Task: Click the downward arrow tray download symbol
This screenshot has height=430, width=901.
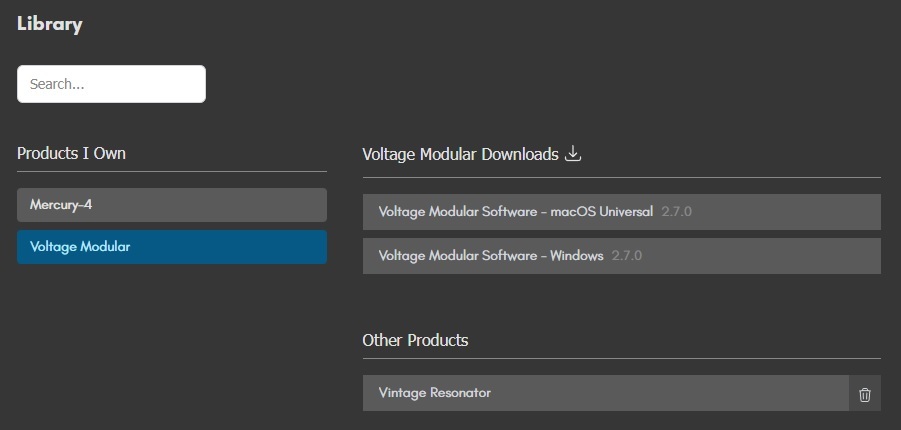Action: tap(573, 154)
